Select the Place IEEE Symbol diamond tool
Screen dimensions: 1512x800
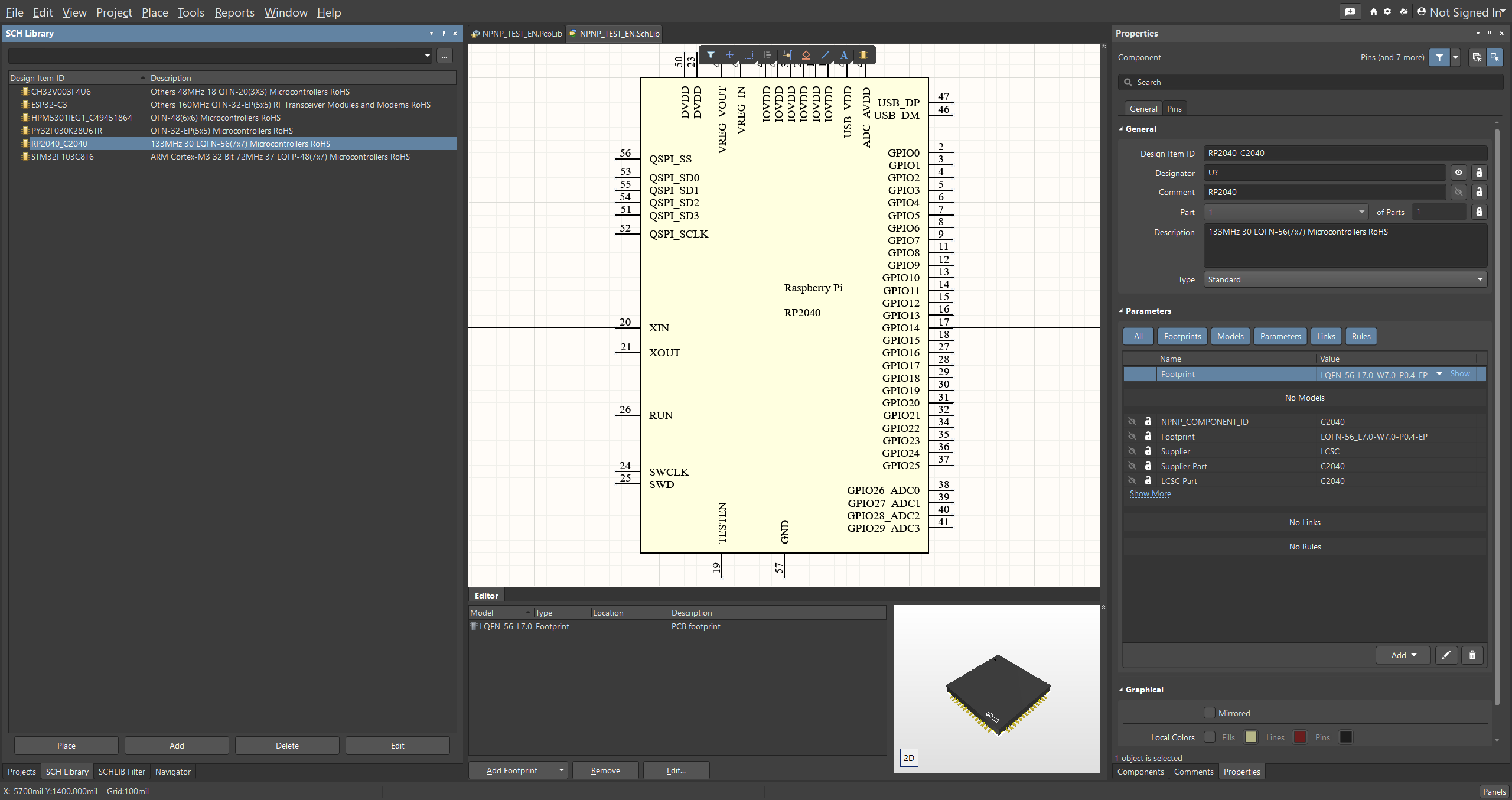coord(806,55)
